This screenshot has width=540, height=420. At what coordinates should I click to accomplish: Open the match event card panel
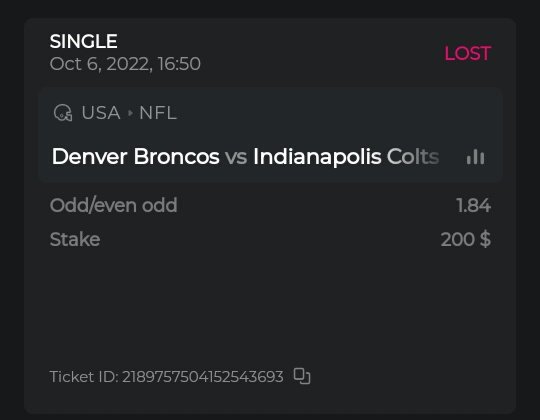pos(270,135)
